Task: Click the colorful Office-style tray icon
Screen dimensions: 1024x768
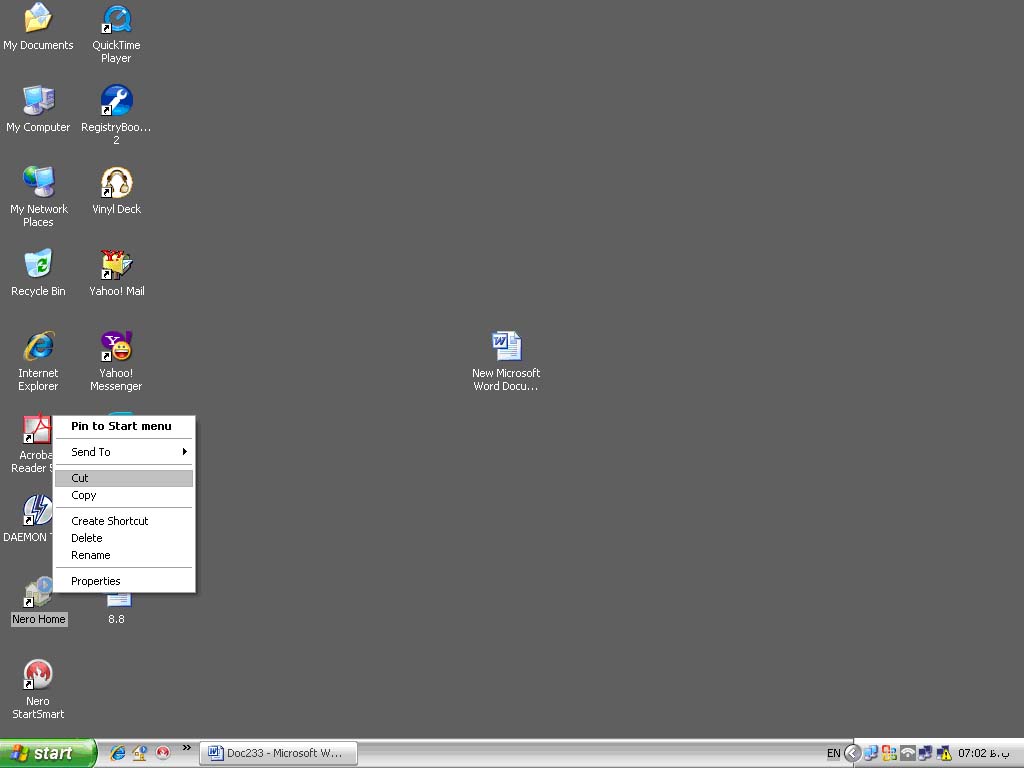Action: [x=889, y=753]
